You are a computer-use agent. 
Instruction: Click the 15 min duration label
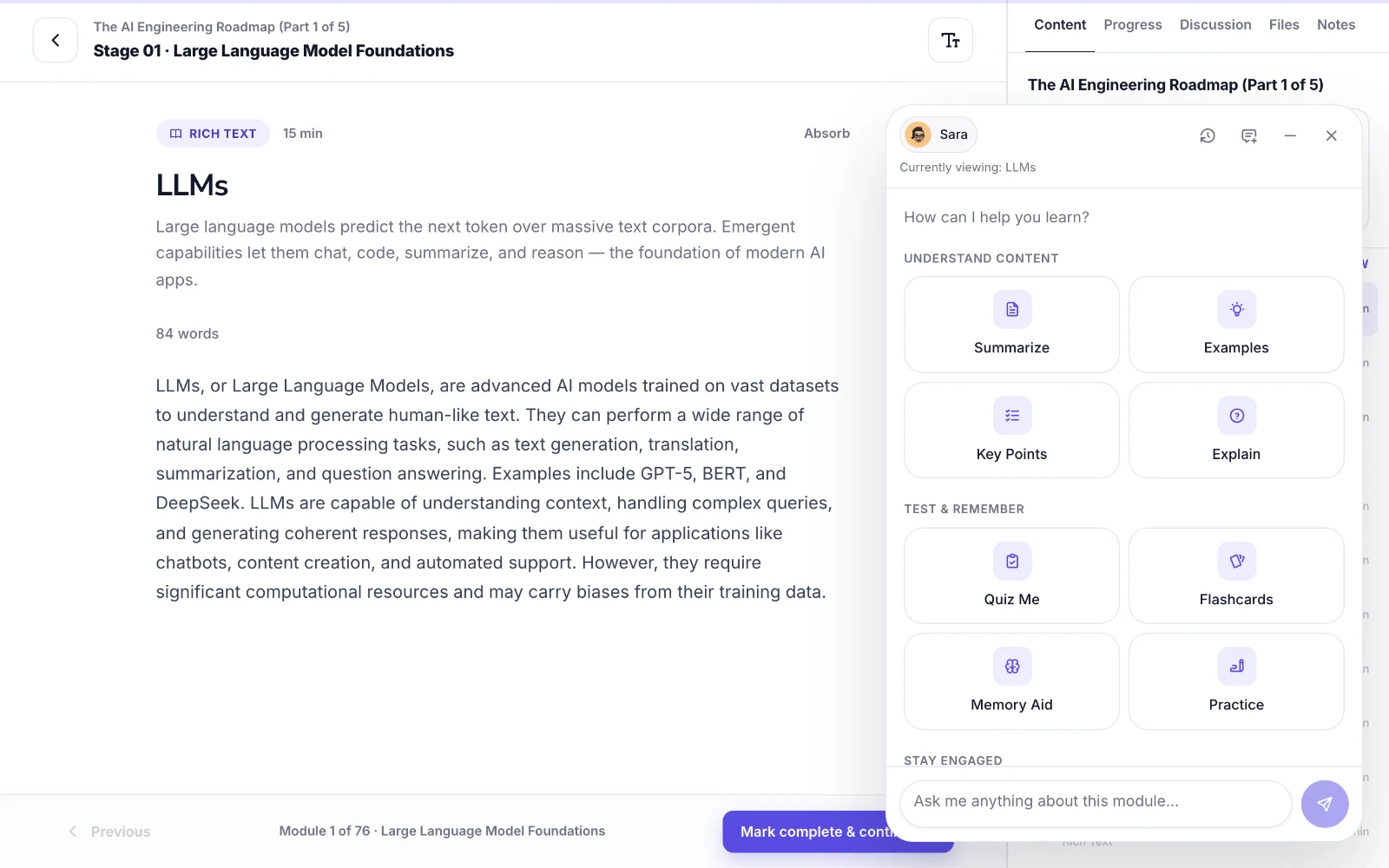pyautogui.click(x=303, y=134)
